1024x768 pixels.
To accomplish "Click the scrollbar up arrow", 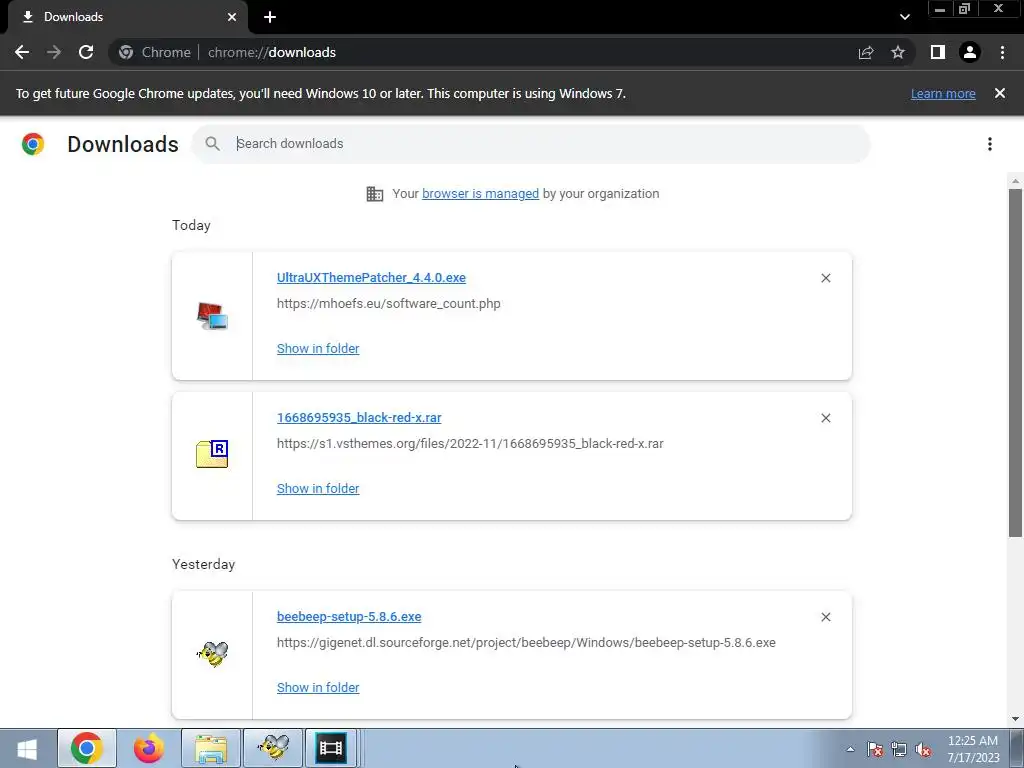I will point(1015,181).
